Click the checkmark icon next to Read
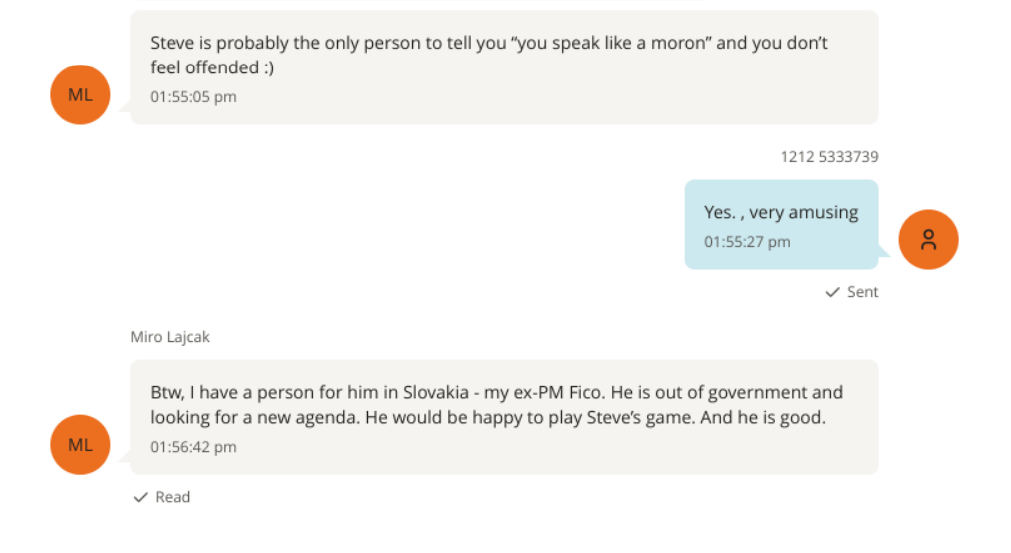 pyautogui.click(x=141, y=497)
